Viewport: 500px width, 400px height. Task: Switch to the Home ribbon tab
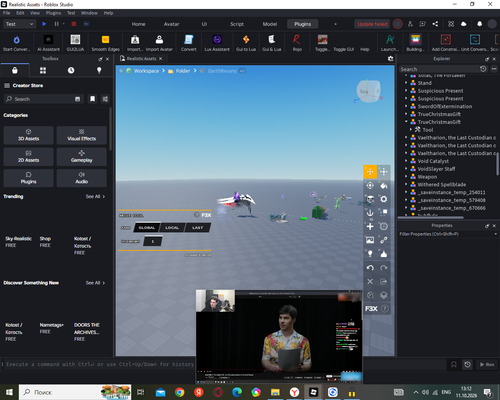pos(138,24)
